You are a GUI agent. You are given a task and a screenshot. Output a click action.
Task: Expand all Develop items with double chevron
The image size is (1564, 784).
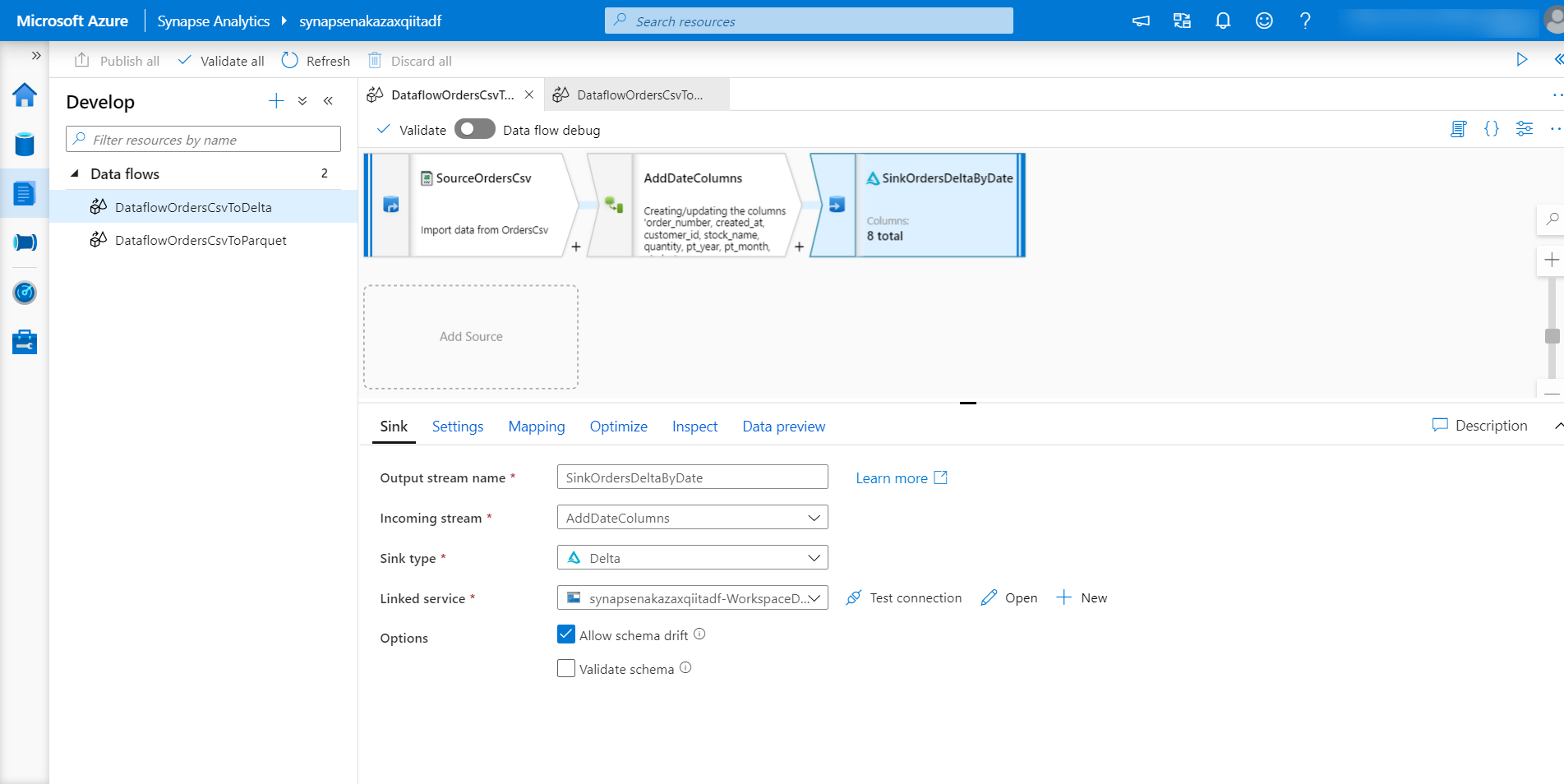[302, 101]
